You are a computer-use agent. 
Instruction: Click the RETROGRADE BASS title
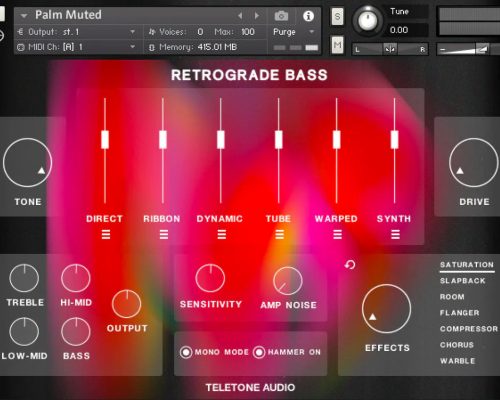point(249,75)
